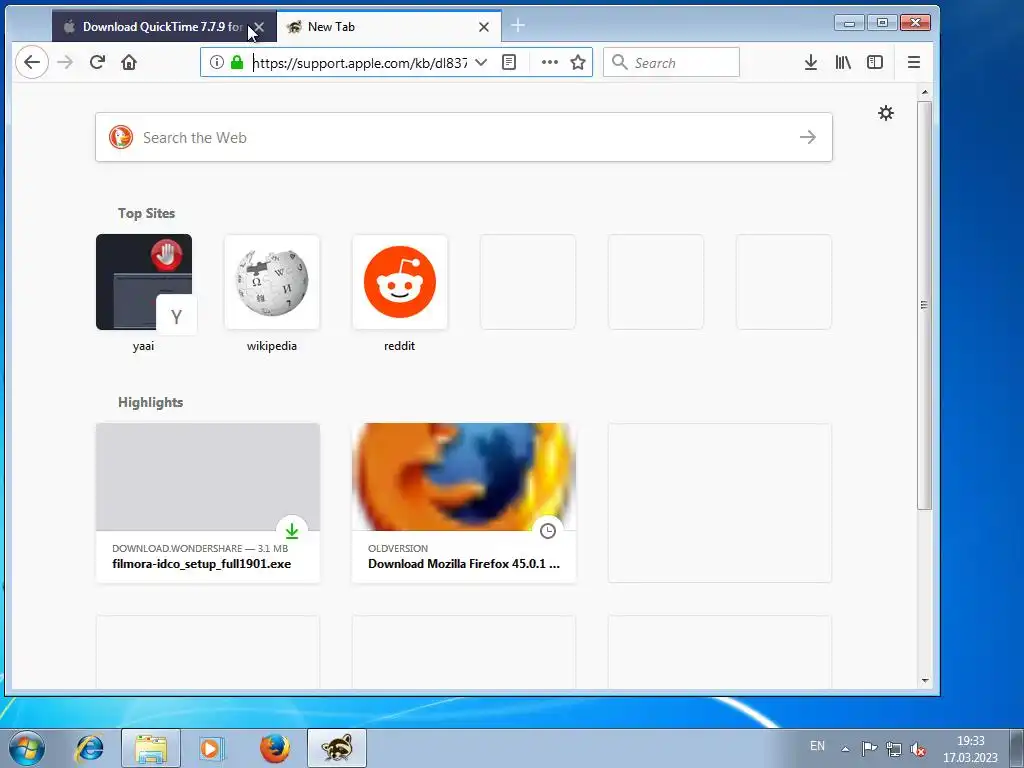Expand the address bar history dropdown arrow
This screenshot has width=1024, height=768.
[x=481, y=63]
